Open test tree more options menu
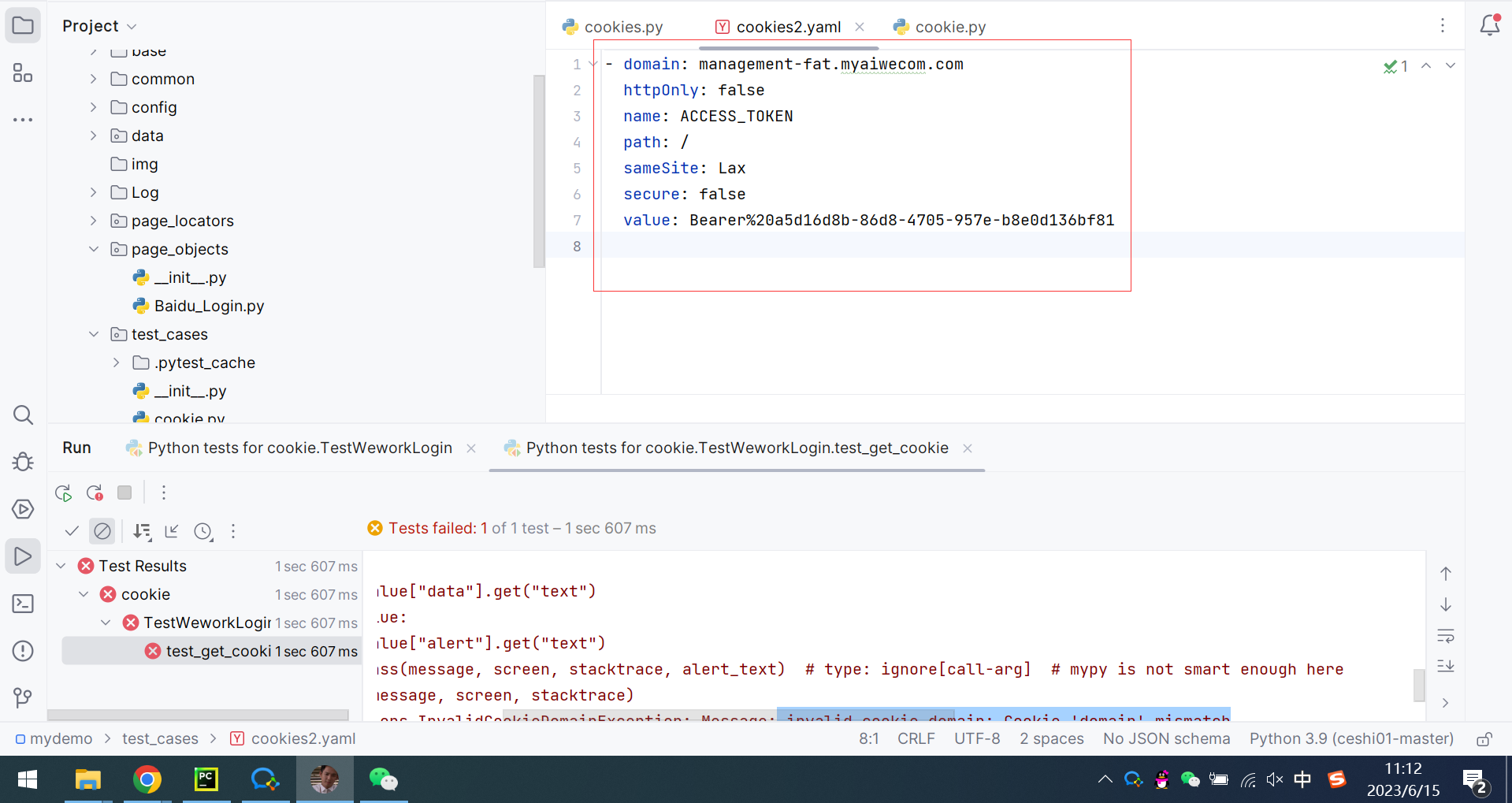The height and width of the screenshot is (803, 1512). (x=233, y=531)
